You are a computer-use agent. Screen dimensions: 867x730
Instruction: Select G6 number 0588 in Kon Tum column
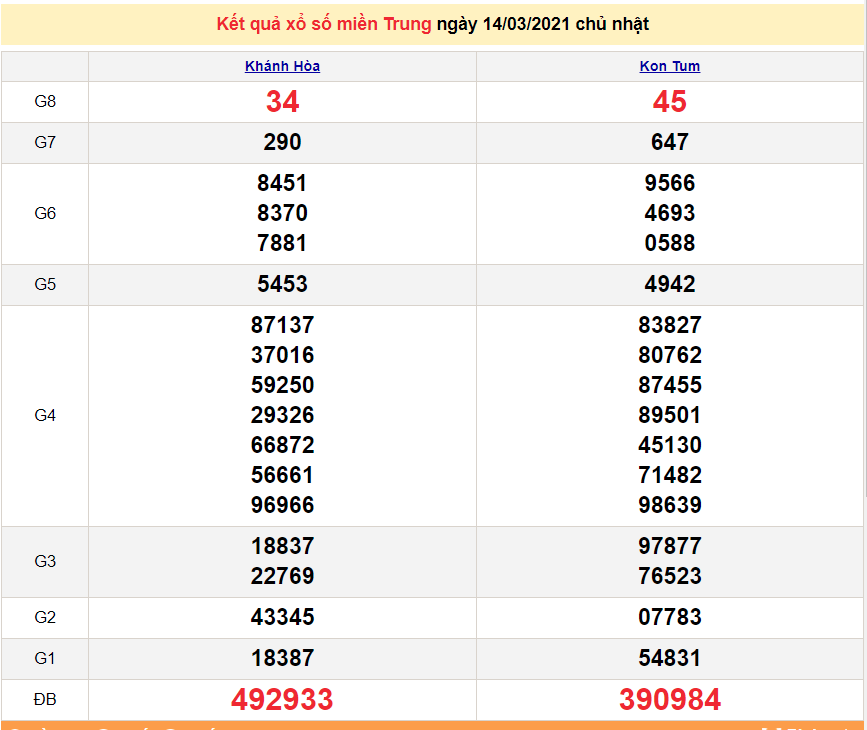click(669, 243)
